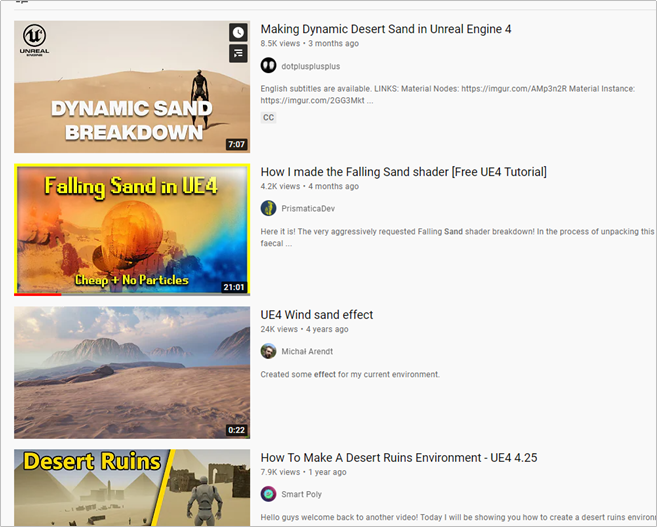This screenshot has width=657, height=527.
Task: Open PrismaticaDev channel avatar
Action: coord(268,208)
